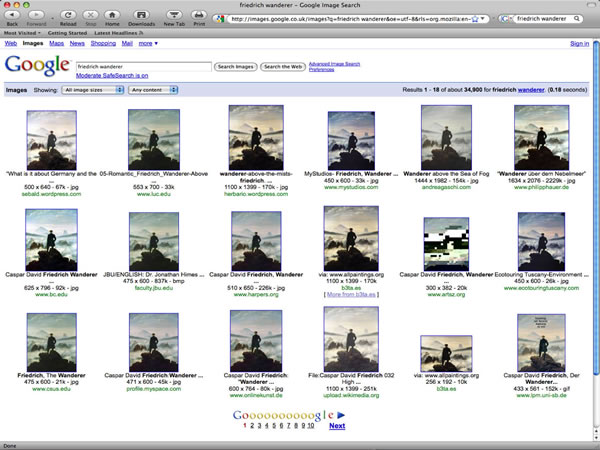Open the All image sizes dropdown
This screenshot has width=600, height=450.
[x=93, y=90]
